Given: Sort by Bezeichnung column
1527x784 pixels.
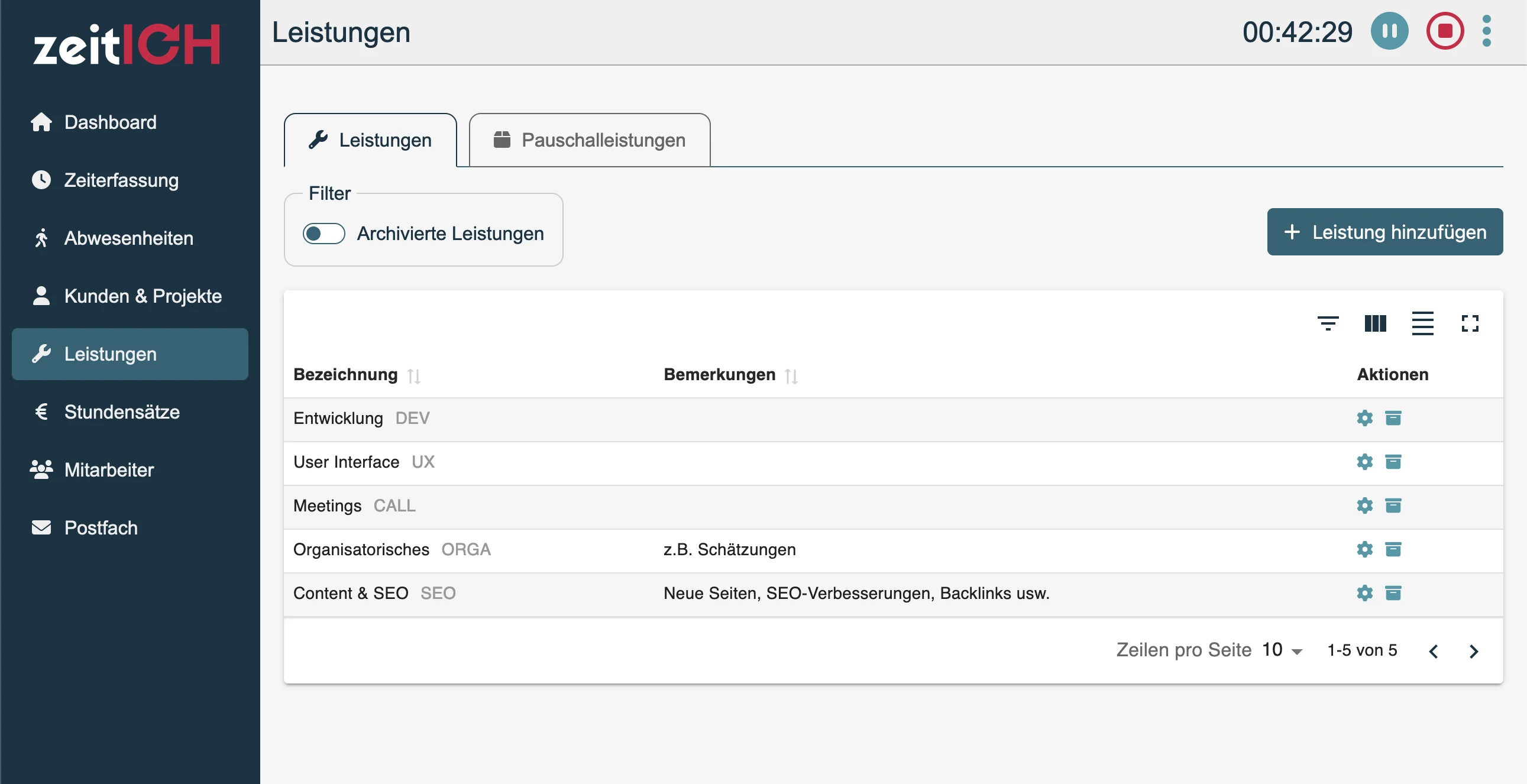Looking at the screenshot, I should pyautogui.click(x=414, y=375).
